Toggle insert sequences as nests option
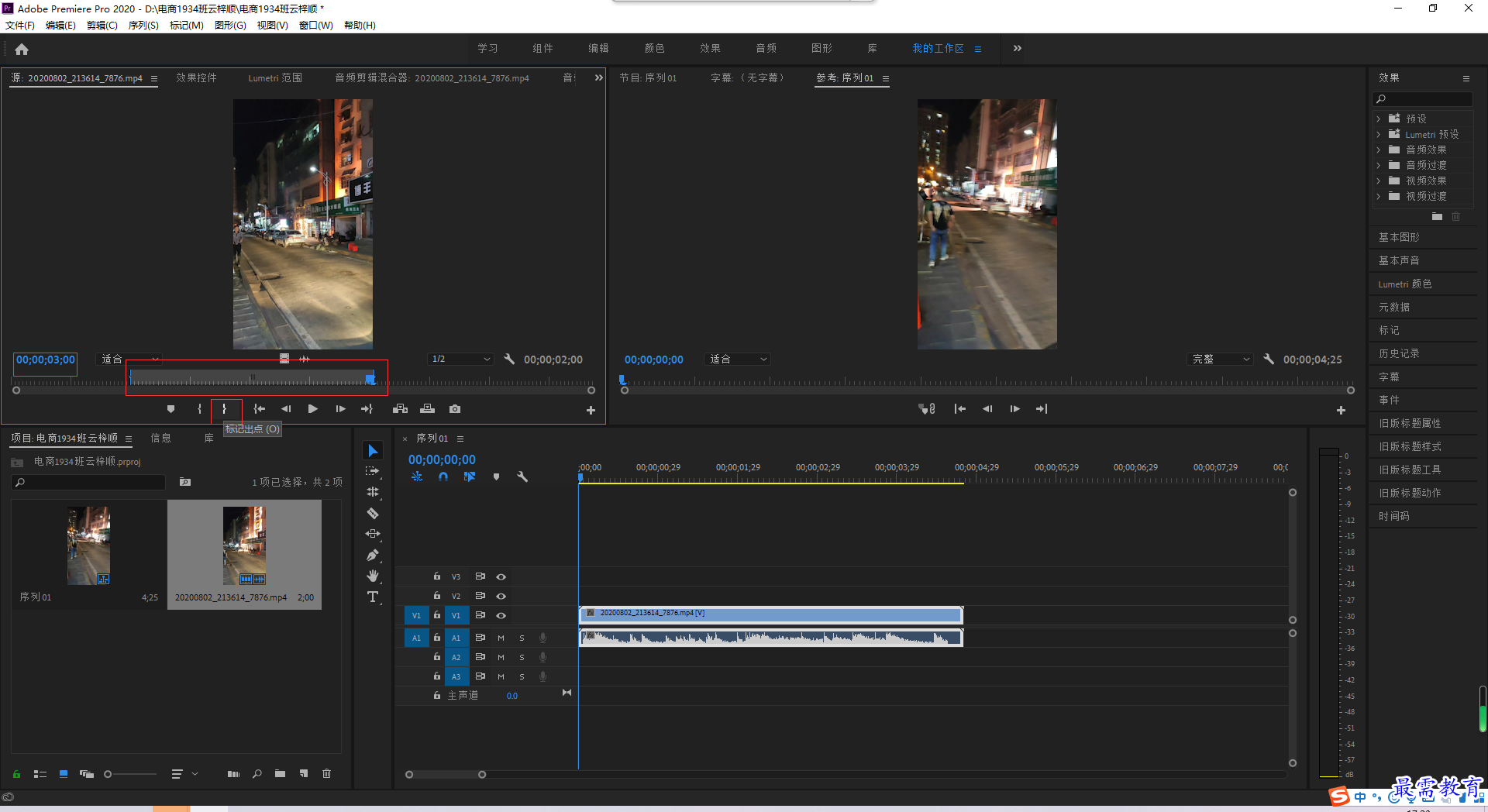 tap(417, 477)
